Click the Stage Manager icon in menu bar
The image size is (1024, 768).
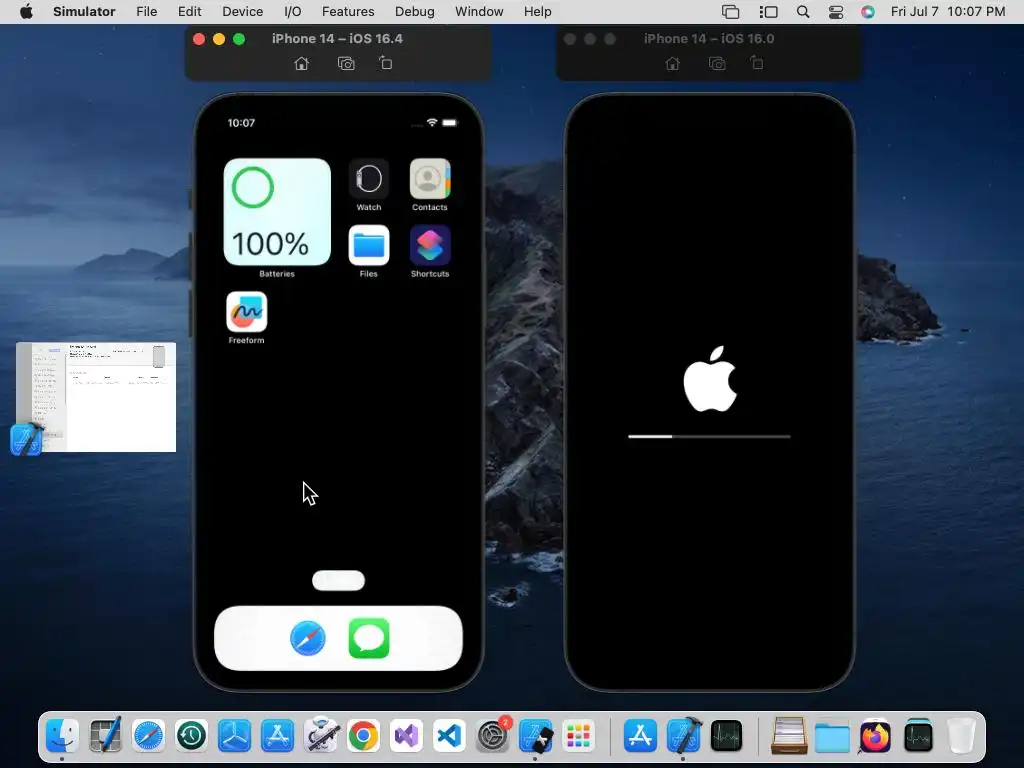[768, 12]
